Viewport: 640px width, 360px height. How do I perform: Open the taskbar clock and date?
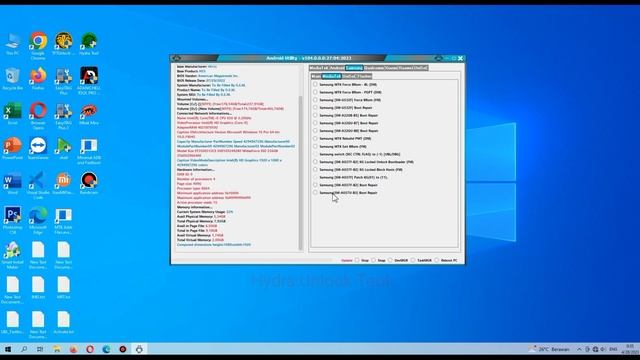pyautogui.click(x=630, y=349)
